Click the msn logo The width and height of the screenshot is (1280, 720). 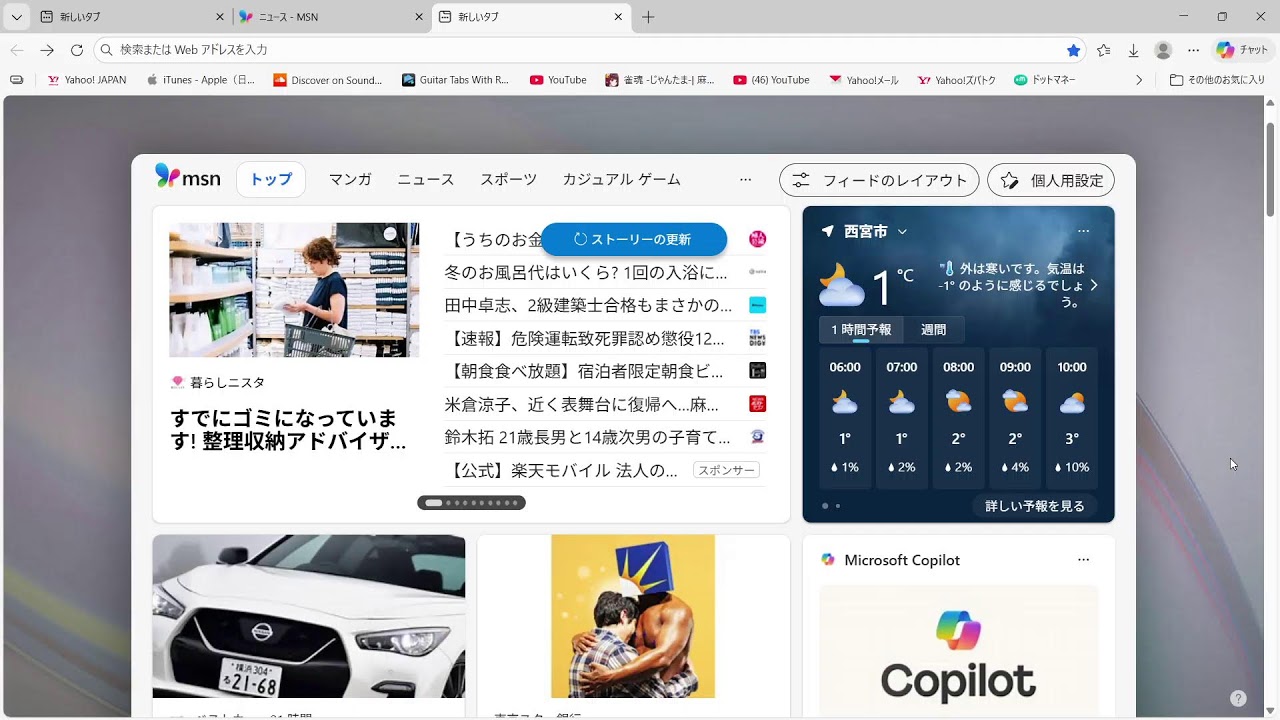tap(188, 178)
